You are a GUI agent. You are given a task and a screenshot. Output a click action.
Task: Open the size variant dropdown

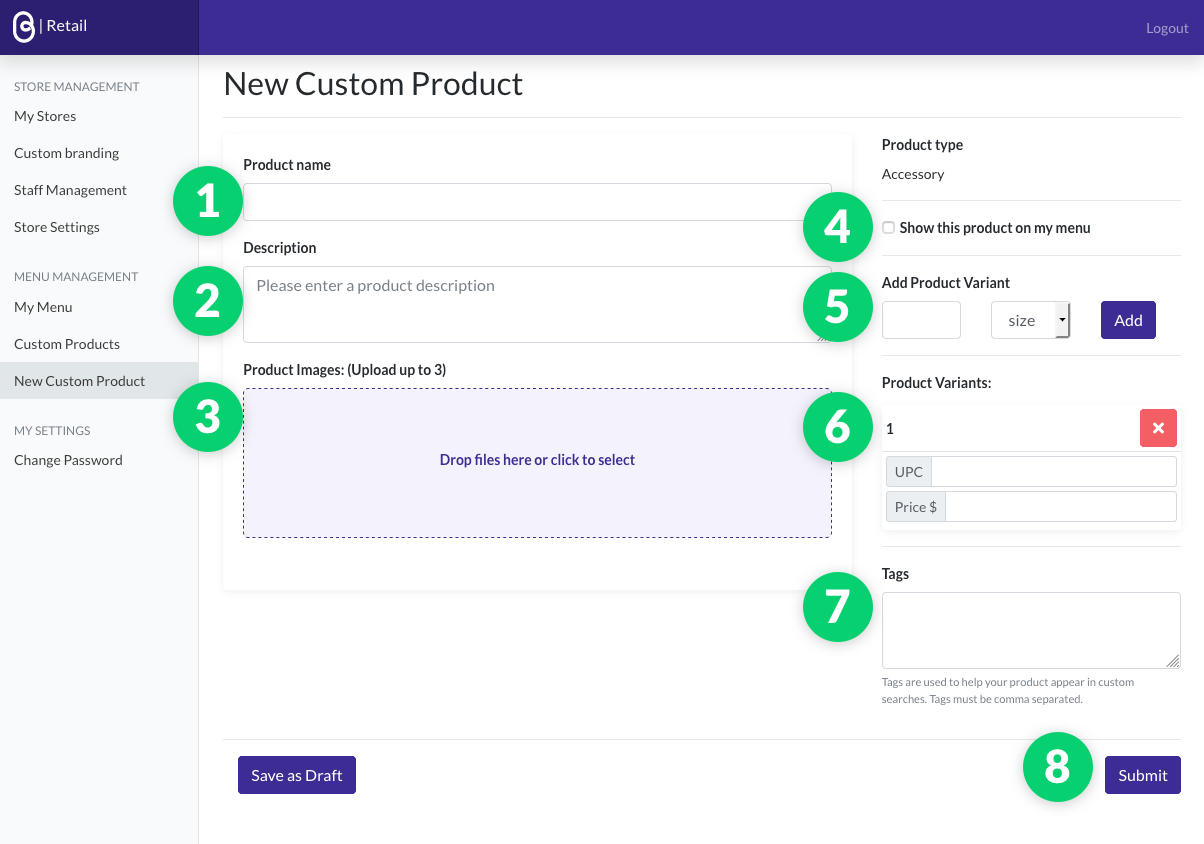(x=1030, y=321)
